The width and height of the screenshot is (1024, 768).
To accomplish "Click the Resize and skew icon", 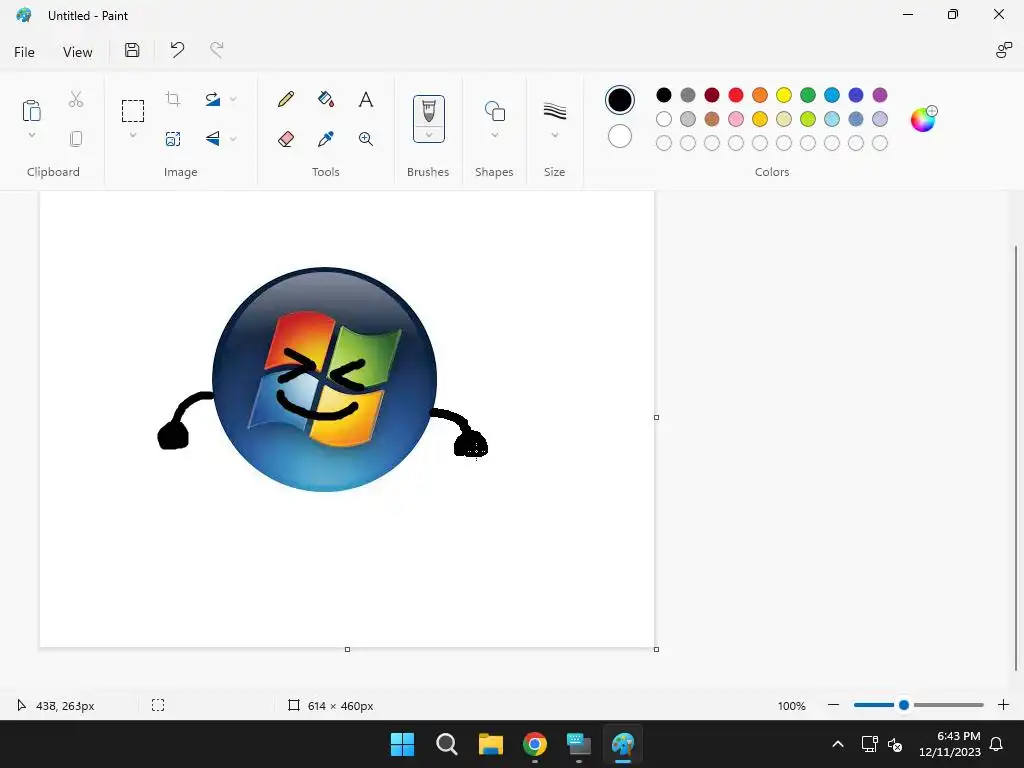I will click(x=173, y=138).
